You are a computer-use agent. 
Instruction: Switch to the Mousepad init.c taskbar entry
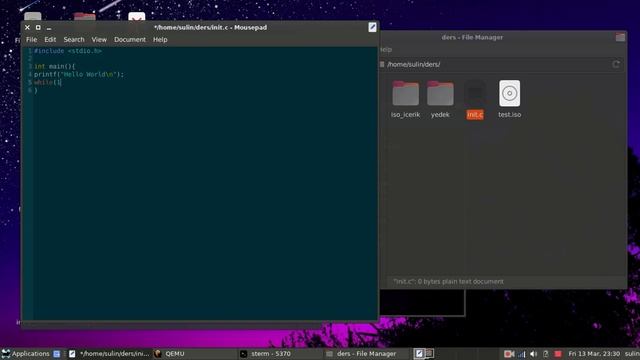pos(109,353)
